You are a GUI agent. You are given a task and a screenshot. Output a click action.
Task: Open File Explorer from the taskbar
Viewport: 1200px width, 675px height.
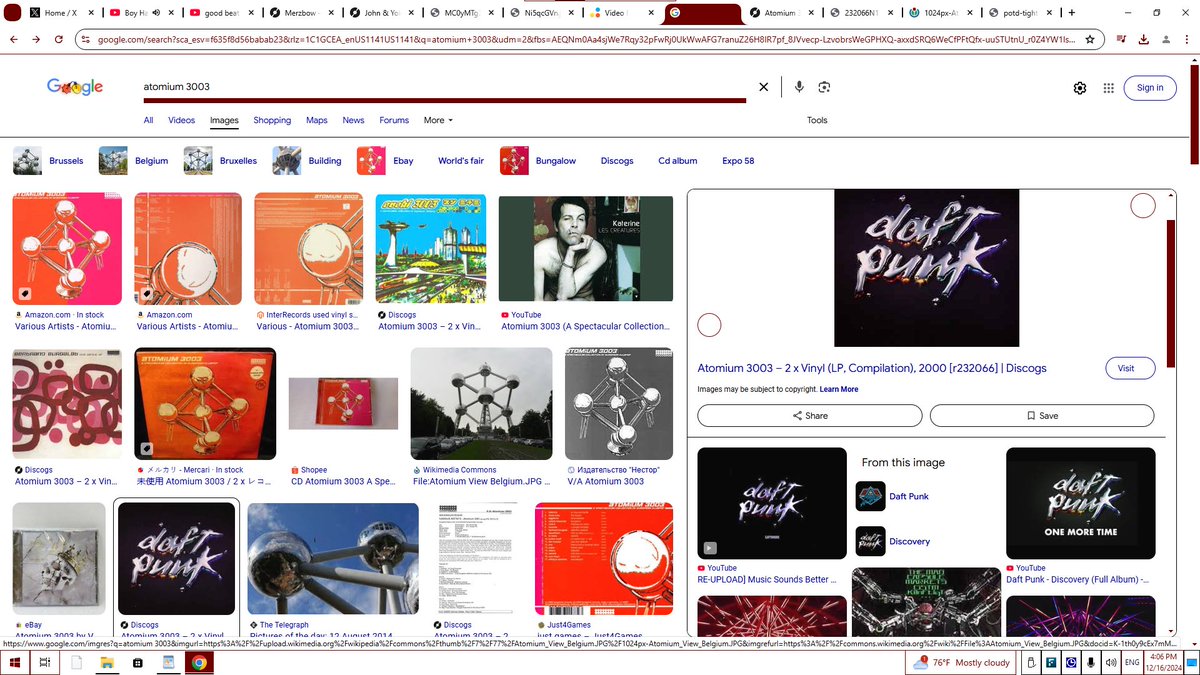click(105, 662)
